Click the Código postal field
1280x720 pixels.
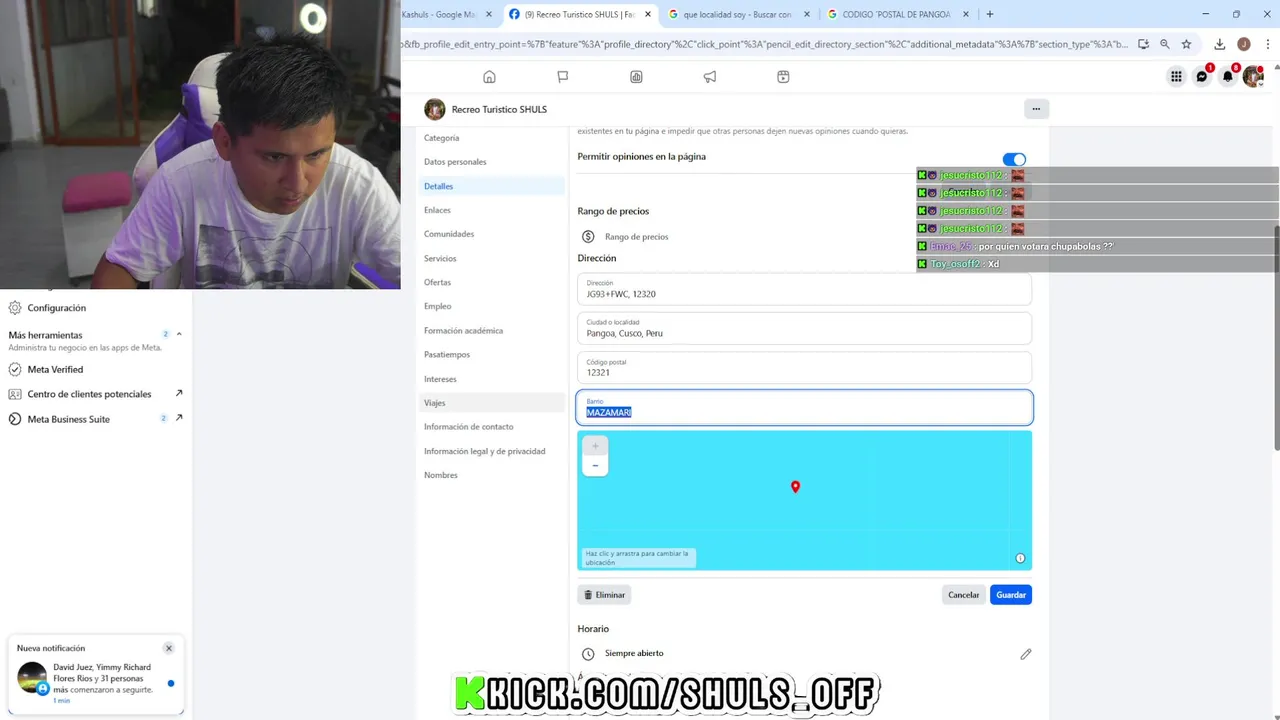pos(804,367)
